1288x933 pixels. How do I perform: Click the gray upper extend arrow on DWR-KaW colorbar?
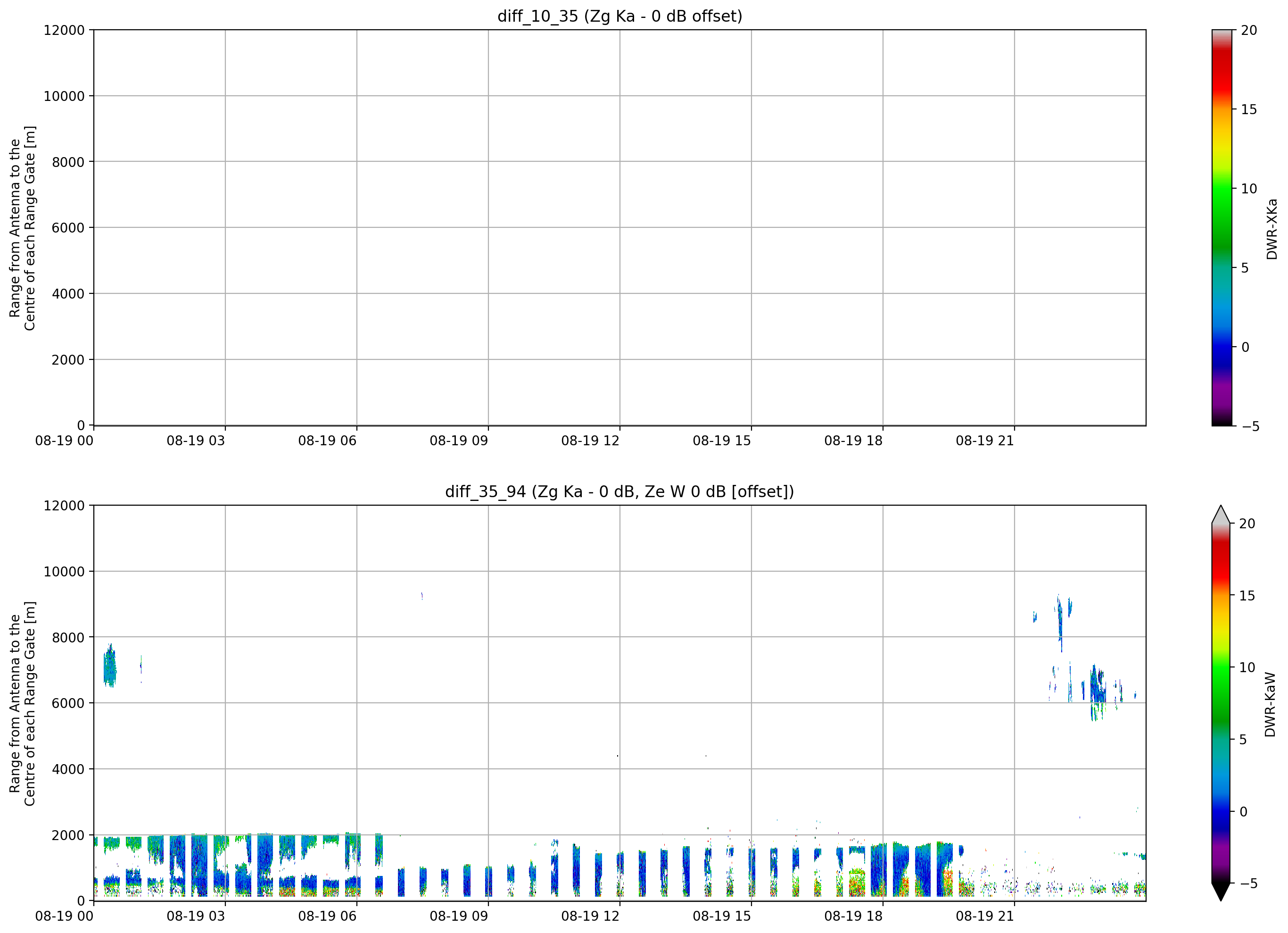pyautogui.click(x=1221, y=514)
